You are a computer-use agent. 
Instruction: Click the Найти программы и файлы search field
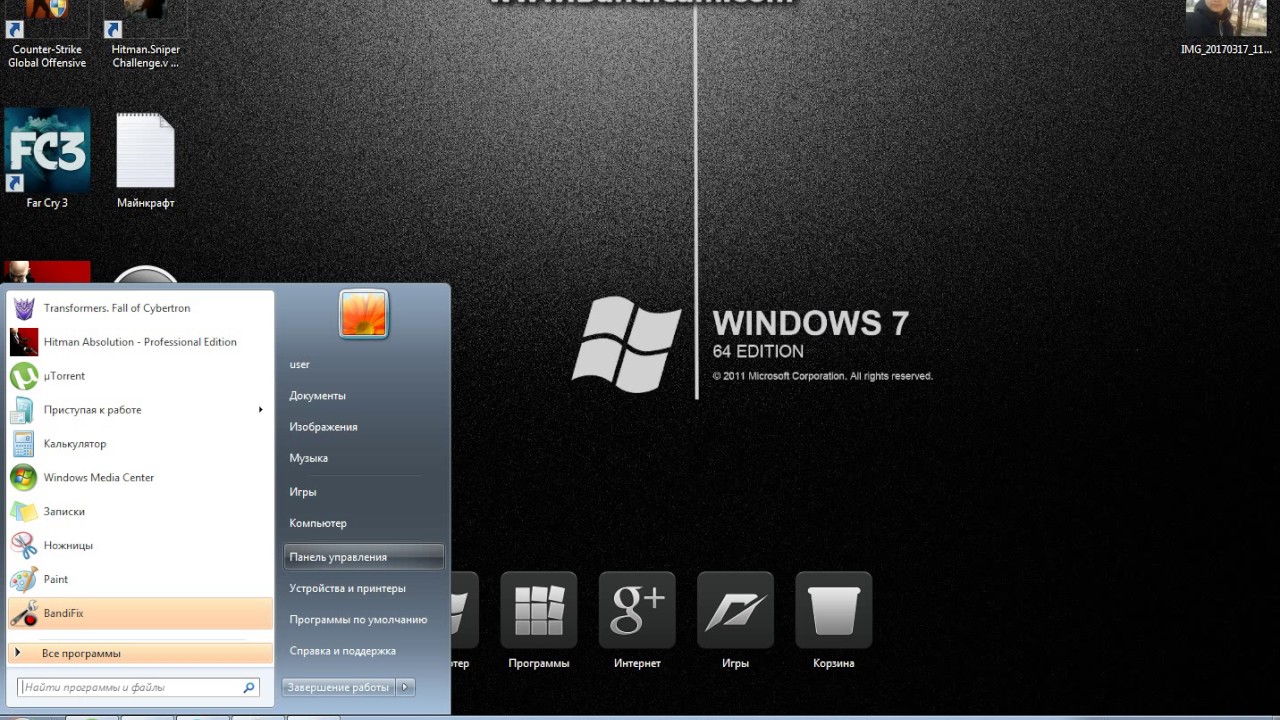(138, 688)
